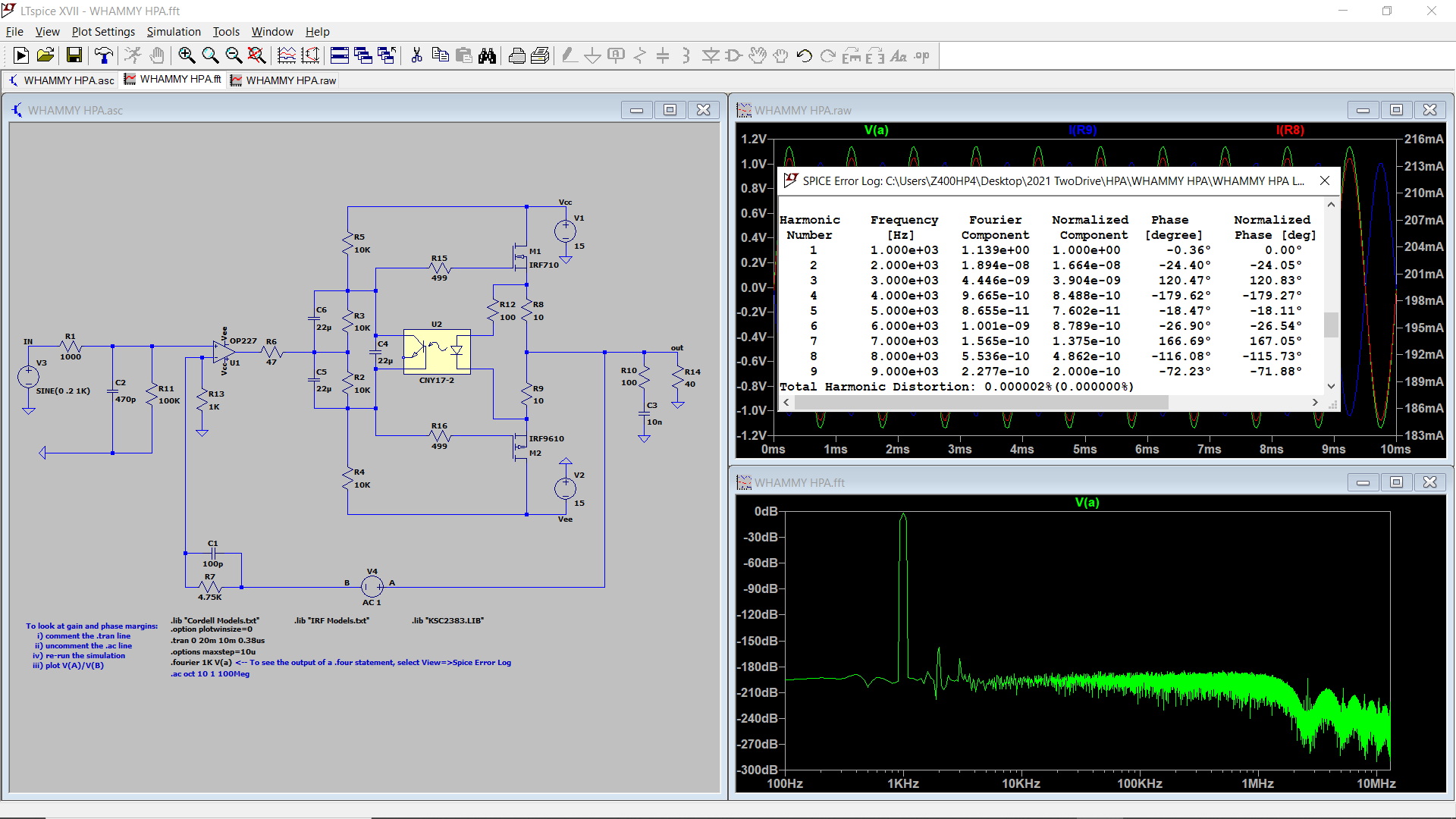The width and height of the screenshot is (1456, 819).
Task: Halt simulation with the hand icon
Action: [x=157, y=55]
